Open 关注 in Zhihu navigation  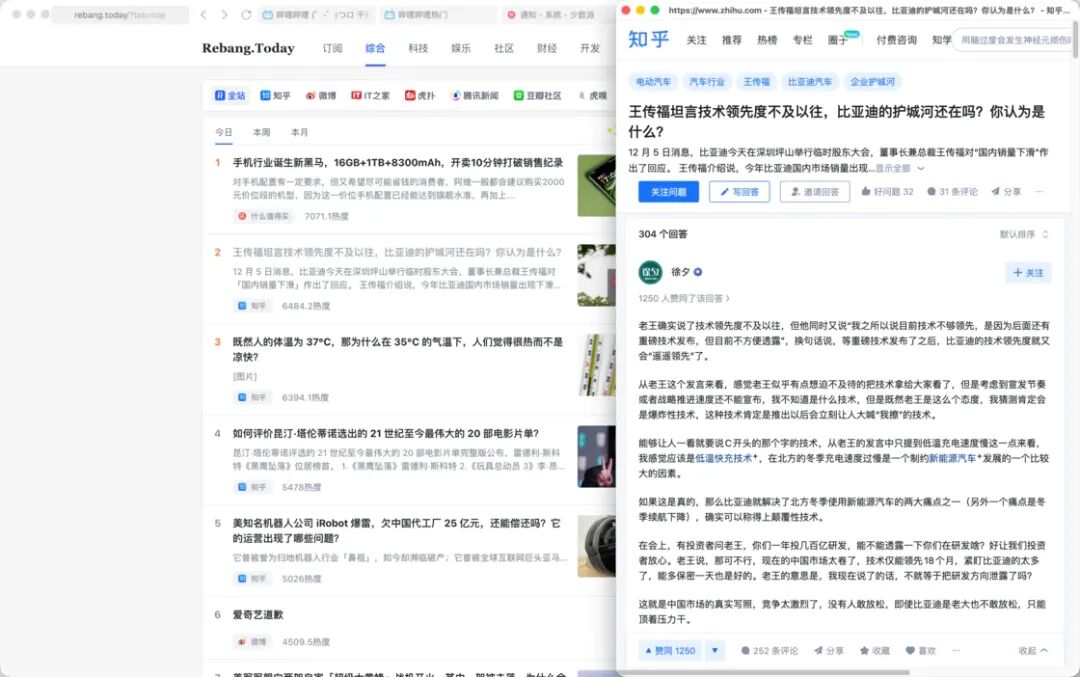tap(696, 40)
